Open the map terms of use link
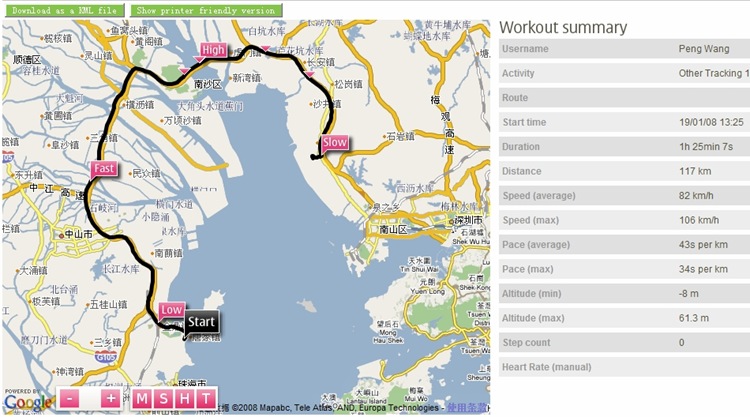750x417 pixels. (x=466, y=408)
